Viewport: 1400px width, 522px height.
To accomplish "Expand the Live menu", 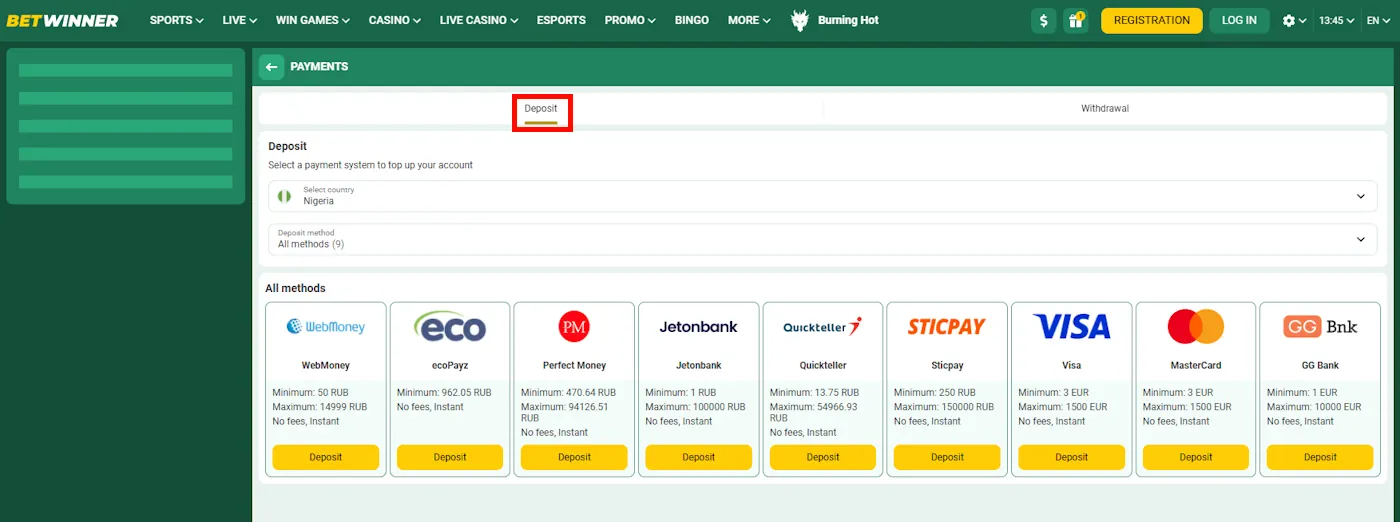I will [x=239, y=20].
